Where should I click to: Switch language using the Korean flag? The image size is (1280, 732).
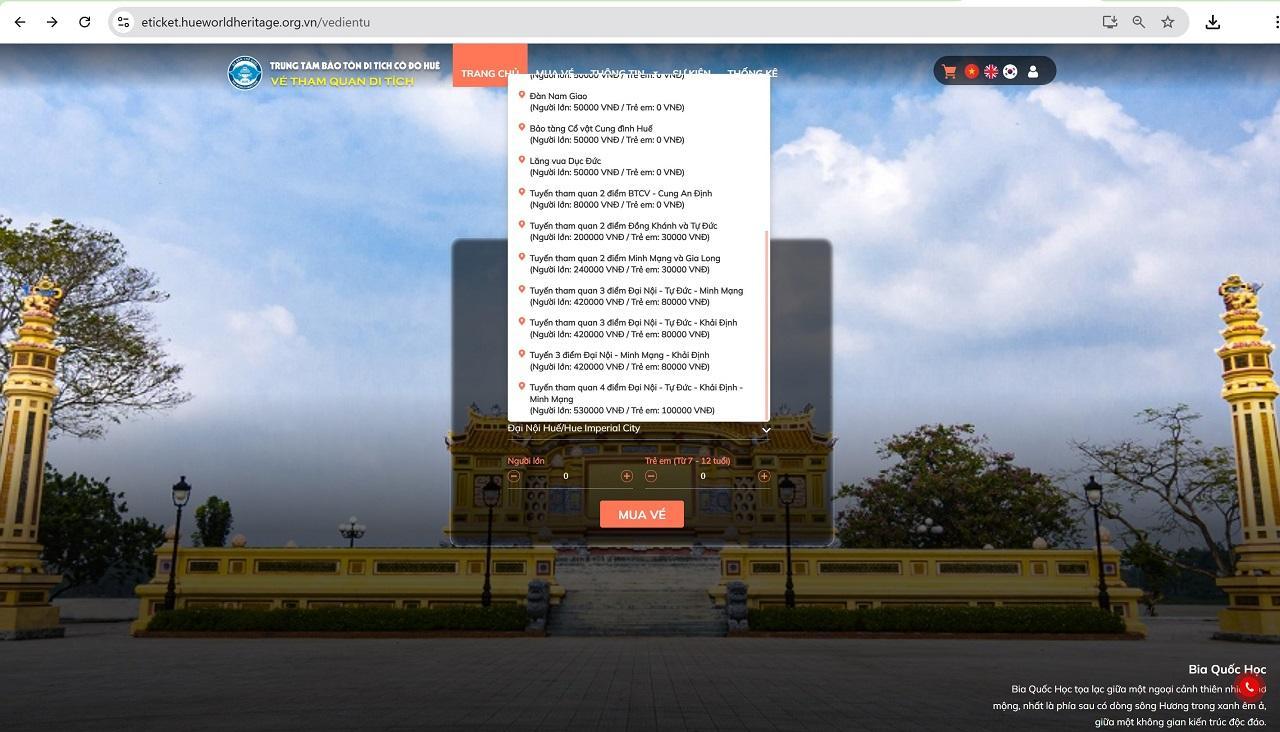[1011, 72]
